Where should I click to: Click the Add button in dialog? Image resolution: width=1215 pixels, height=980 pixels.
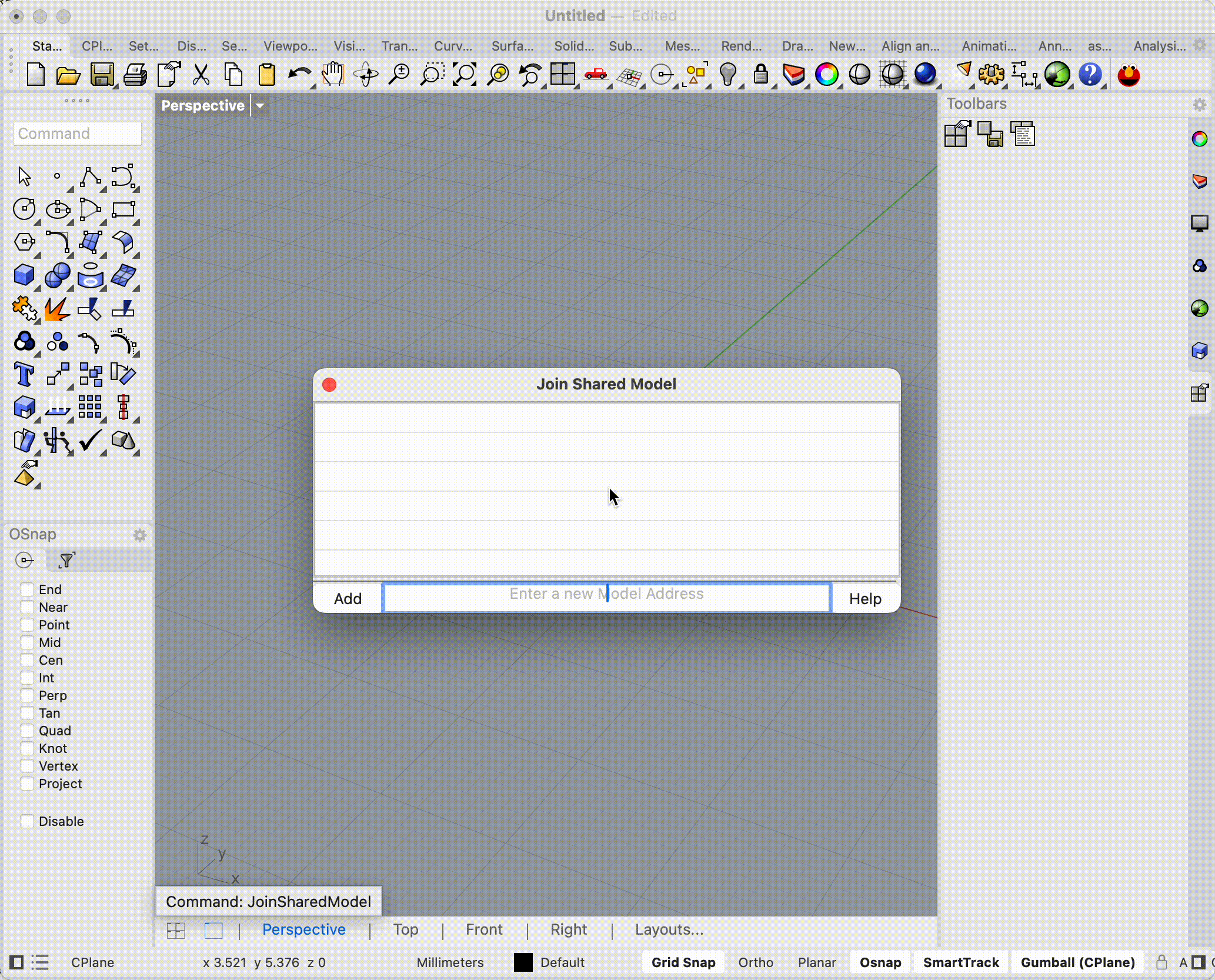348,597
